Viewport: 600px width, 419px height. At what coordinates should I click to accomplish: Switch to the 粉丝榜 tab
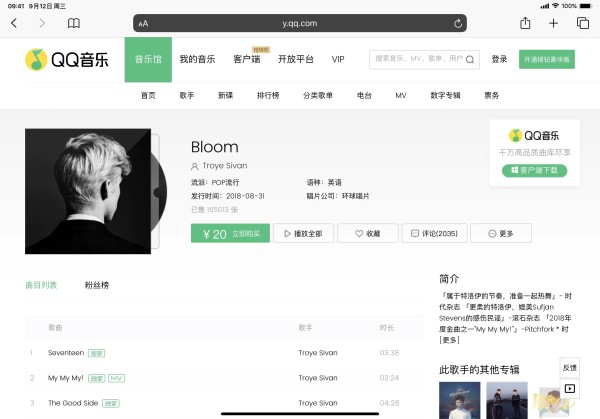coord(97,285)
